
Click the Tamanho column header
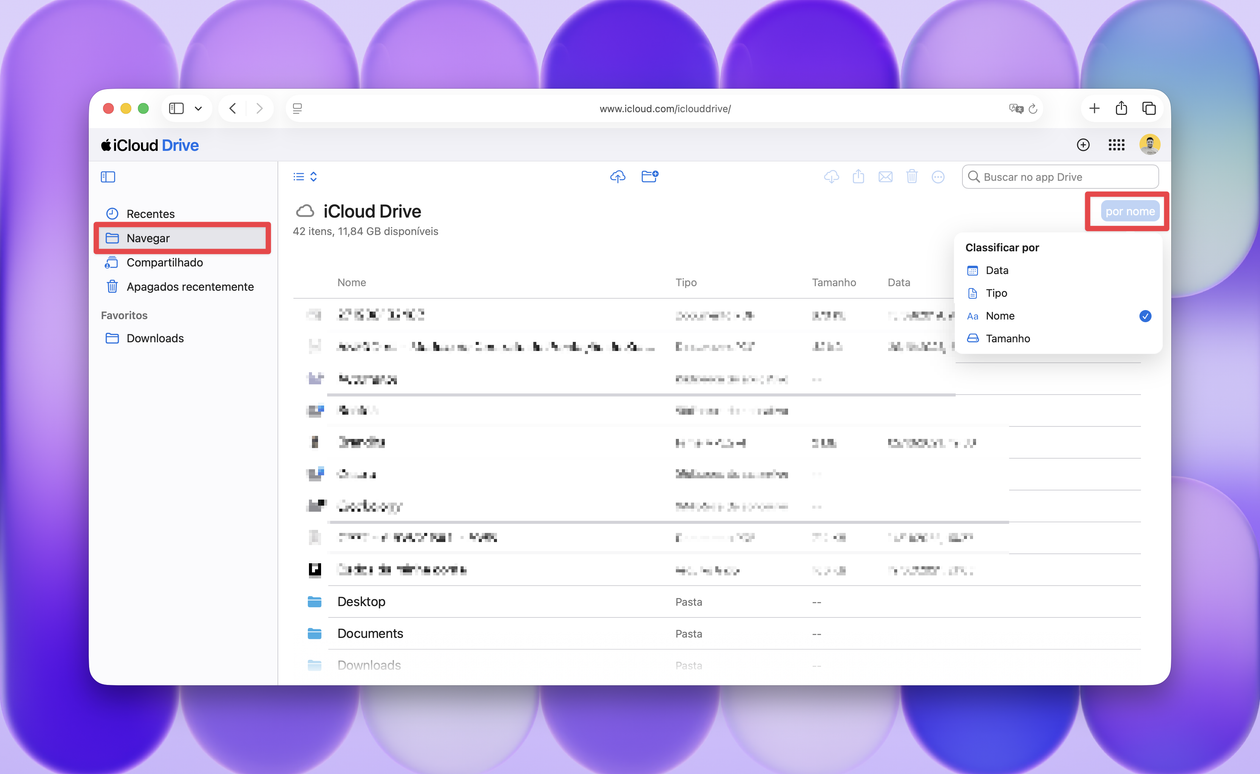[x=834, y=283]
